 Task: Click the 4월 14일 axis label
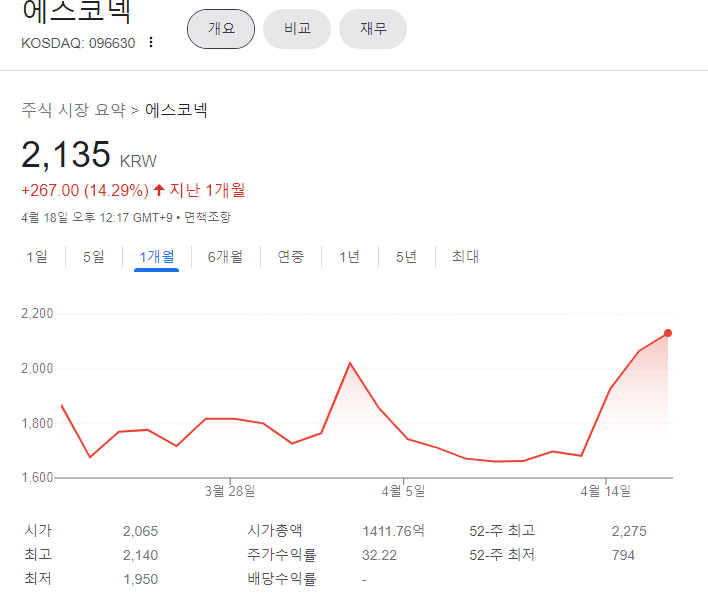[606, 491]
